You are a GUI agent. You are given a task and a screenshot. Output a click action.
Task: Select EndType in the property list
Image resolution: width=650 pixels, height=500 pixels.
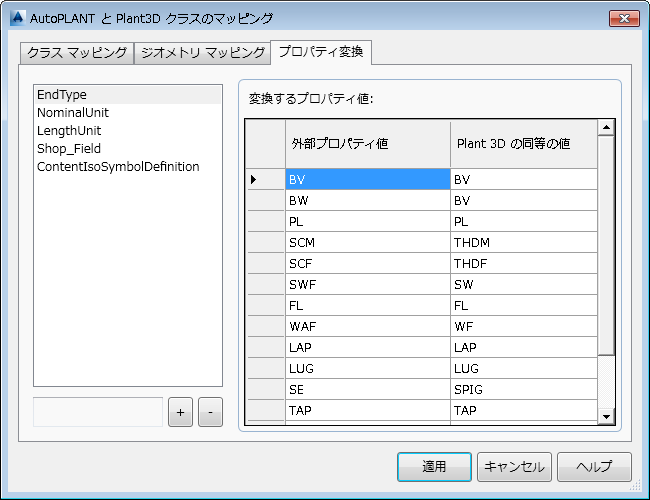click(128, 95)
